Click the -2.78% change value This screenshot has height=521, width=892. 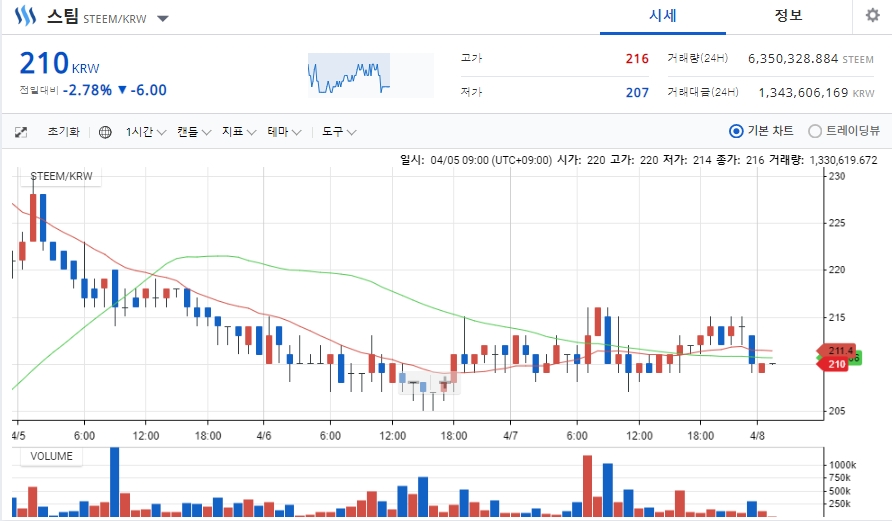[x=87, y=90]
